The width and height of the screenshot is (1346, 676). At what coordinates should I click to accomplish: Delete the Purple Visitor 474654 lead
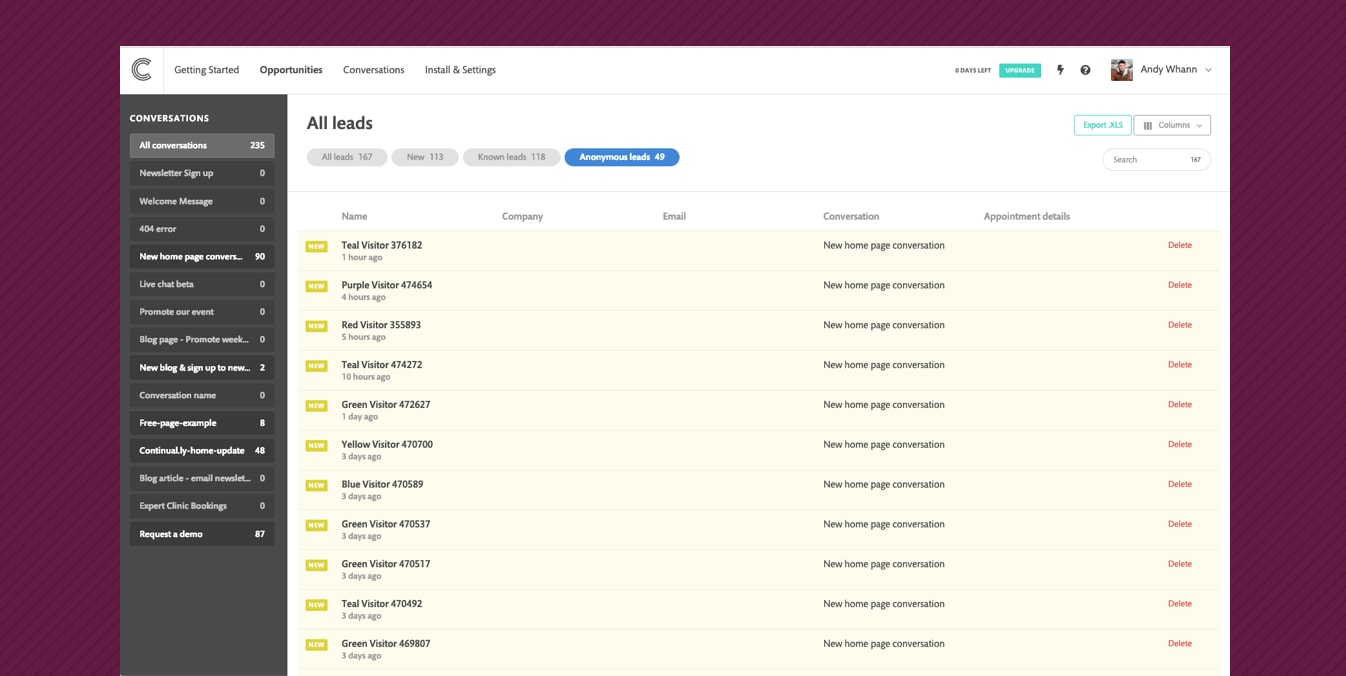tap(1180, 285)
